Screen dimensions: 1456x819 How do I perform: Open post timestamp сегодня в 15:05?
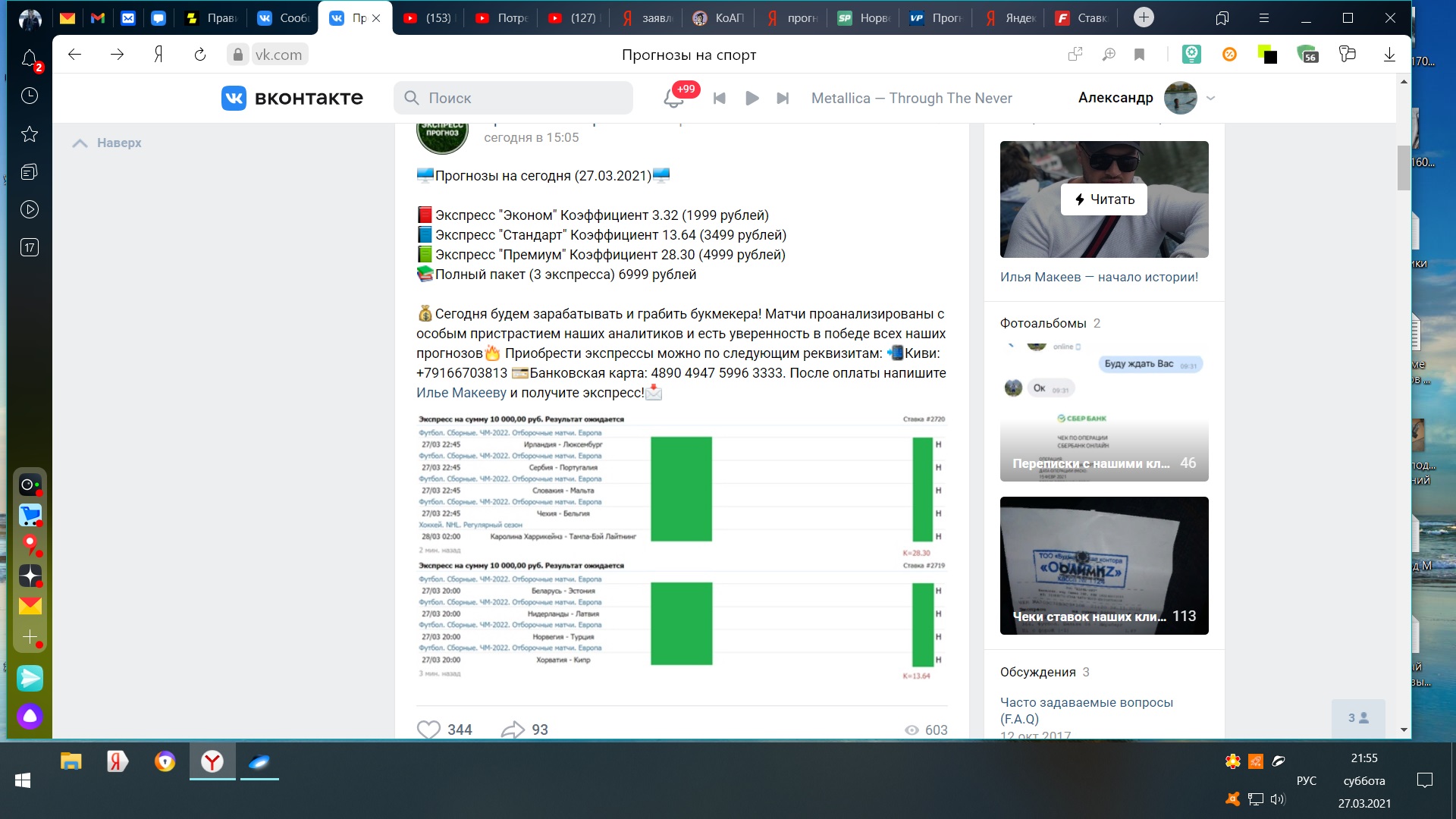point(531,137)
